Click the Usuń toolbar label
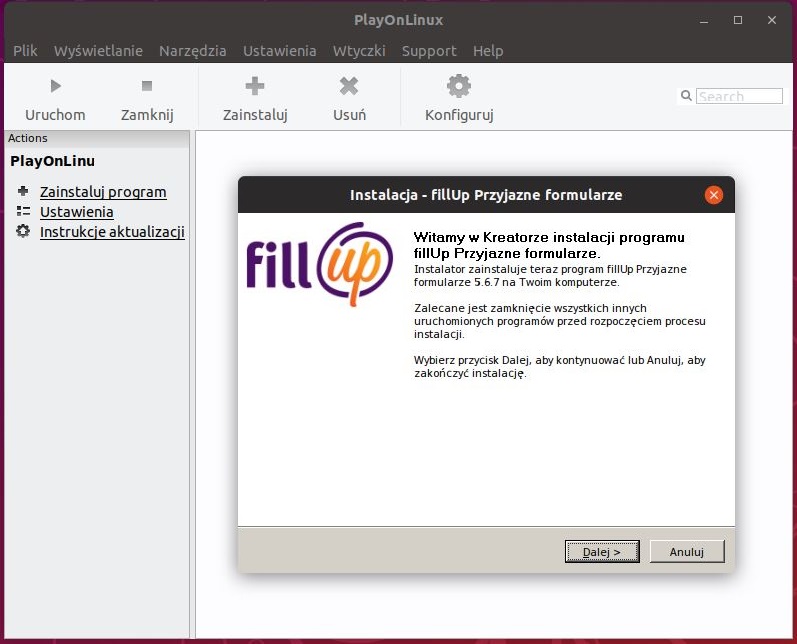Screen dimensions: 797x644 pyautogui.click(x=349, y=115)
